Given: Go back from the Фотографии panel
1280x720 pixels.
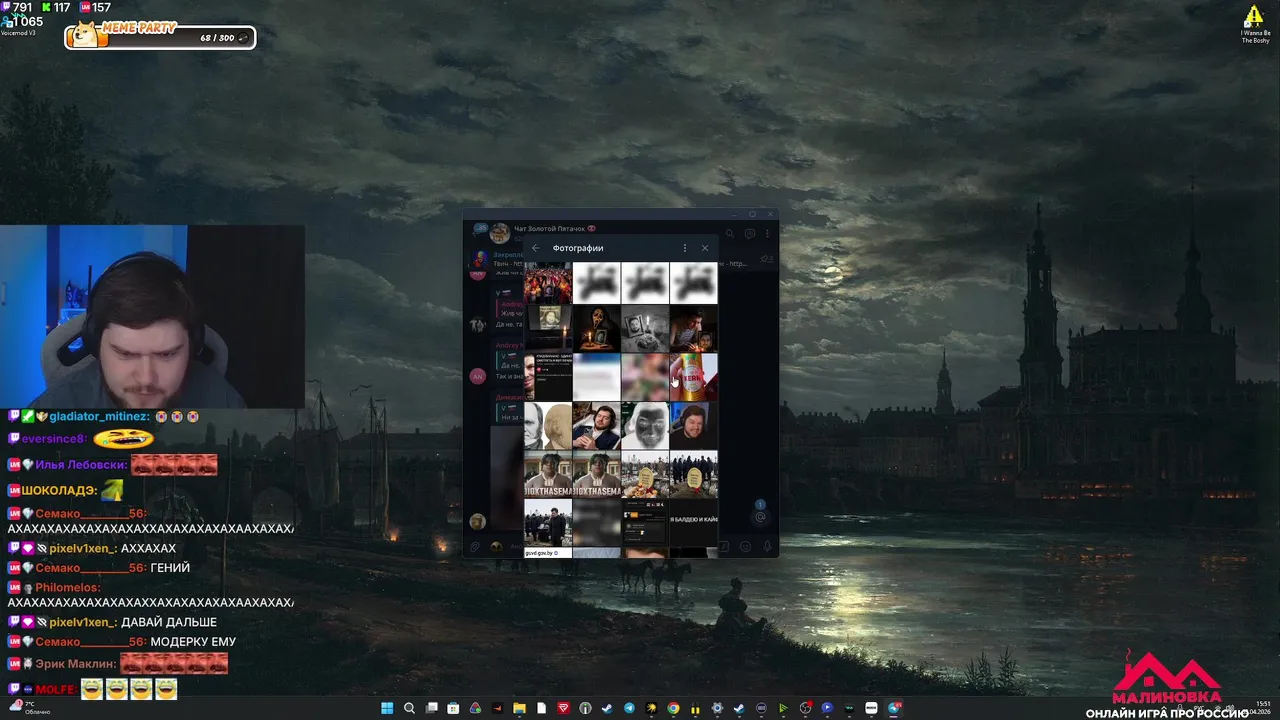Looking at the screenshot, I should (x=536, y=248).
